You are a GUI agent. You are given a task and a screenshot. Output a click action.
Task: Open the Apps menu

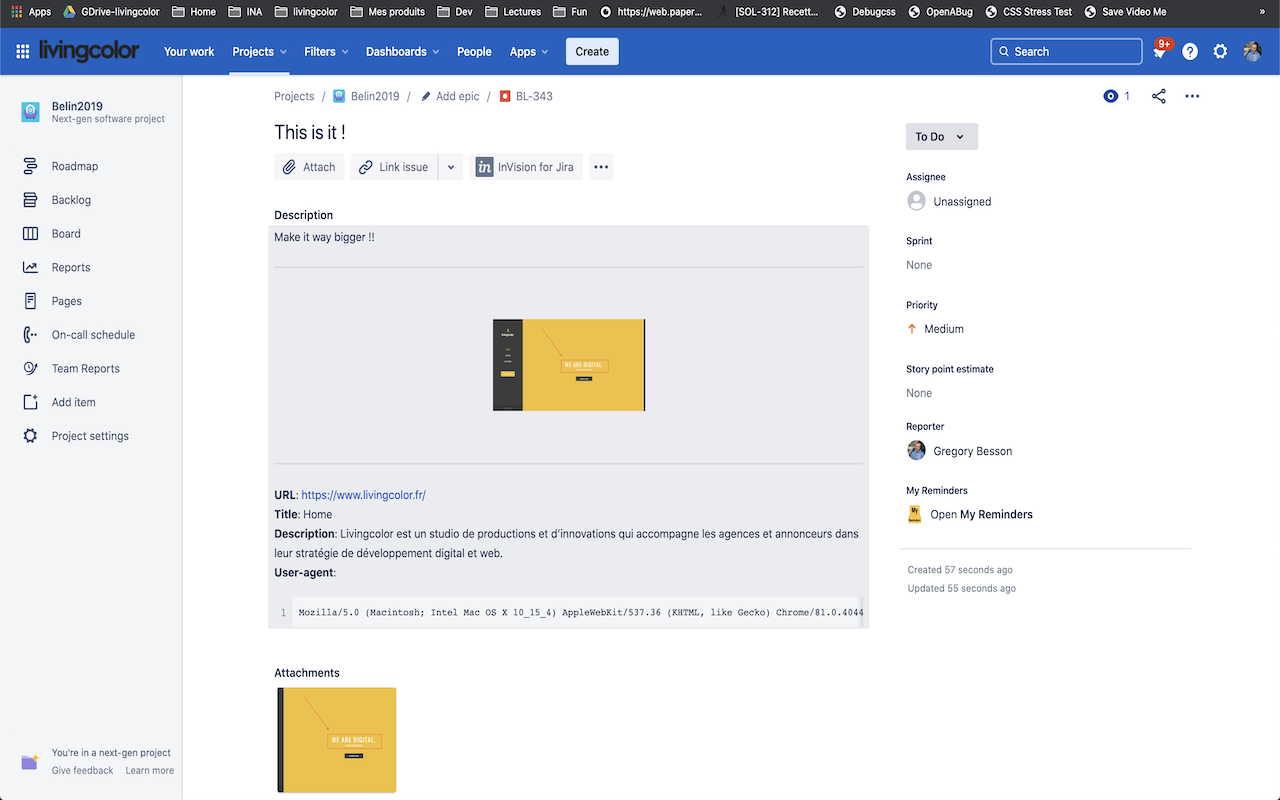[529, 51]
